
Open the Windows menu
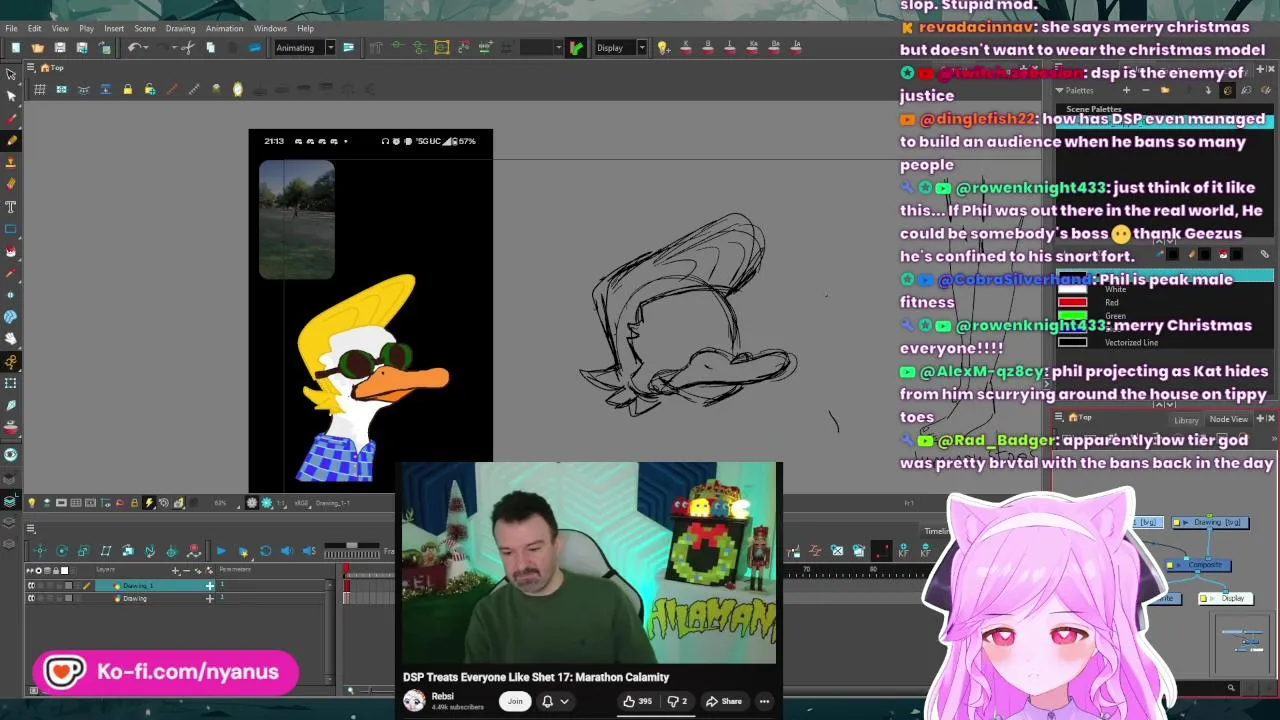(x=270, y=28)
